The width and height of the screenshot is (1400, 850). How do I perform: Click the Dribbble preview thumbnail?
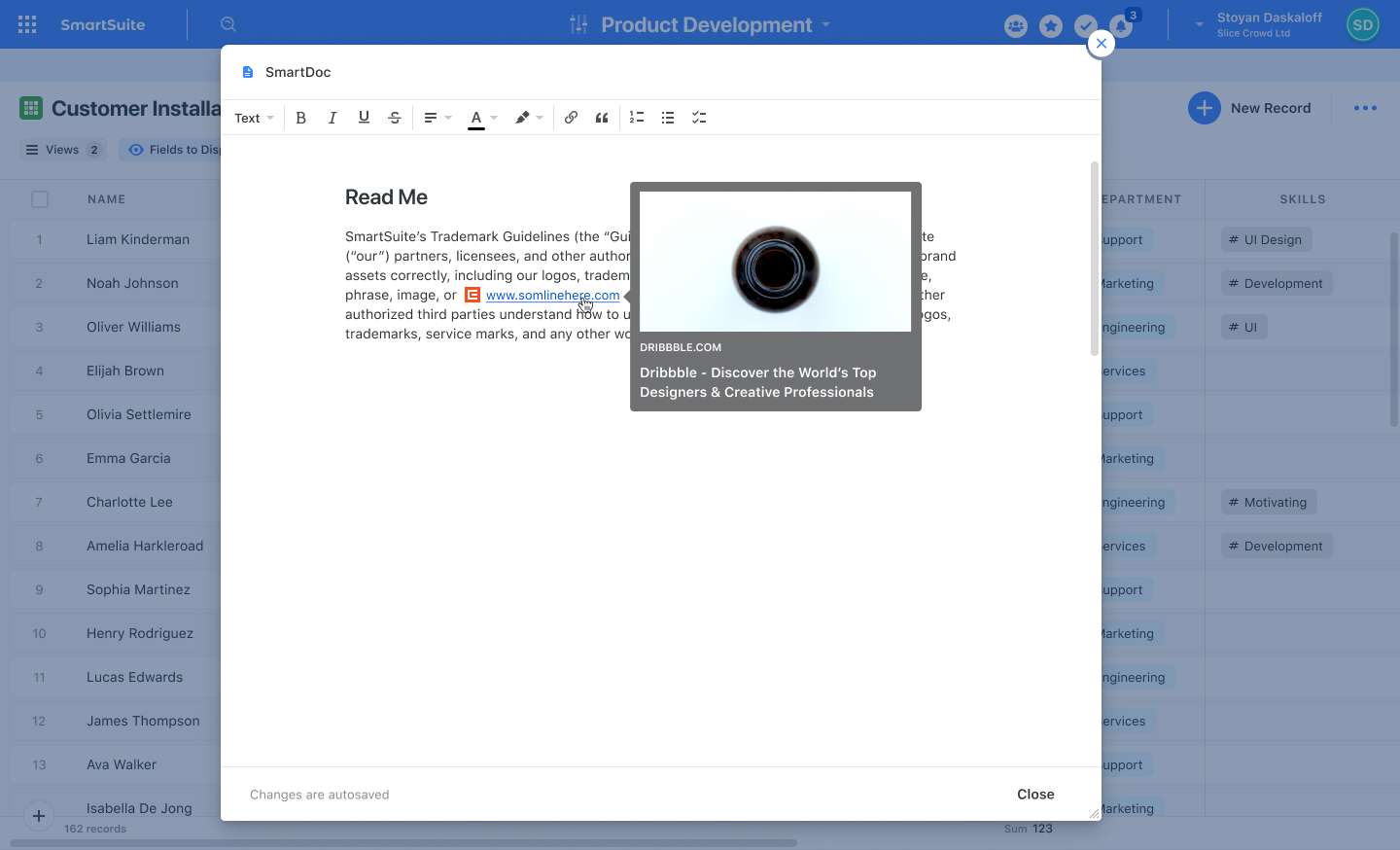point(776,262)
